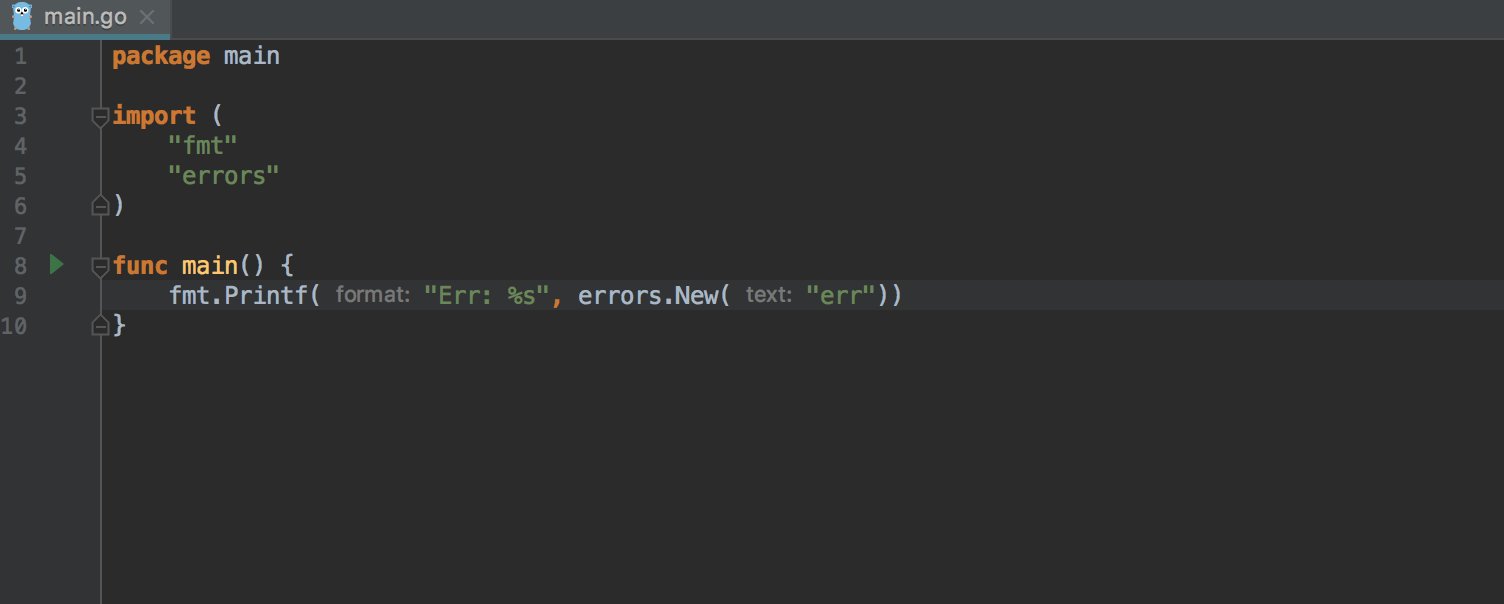Click line number 9 in the gutter

click(21, 296)
